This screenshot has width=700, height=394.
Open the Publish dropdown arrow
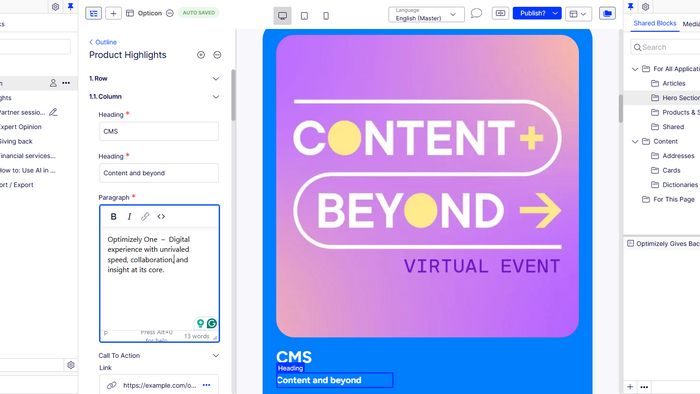tap(555, 13)
